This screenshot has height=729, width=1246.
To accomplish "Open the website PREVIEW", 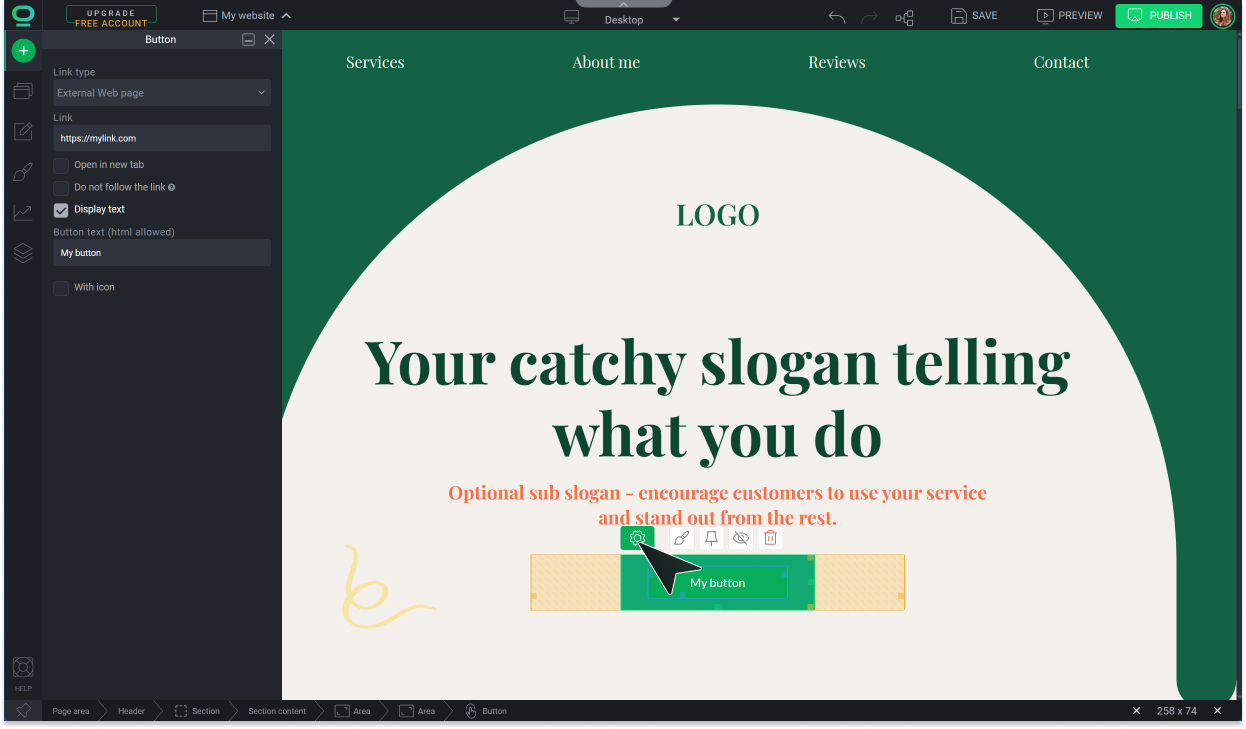I will pyautogui.click(x=1069, y=16).
